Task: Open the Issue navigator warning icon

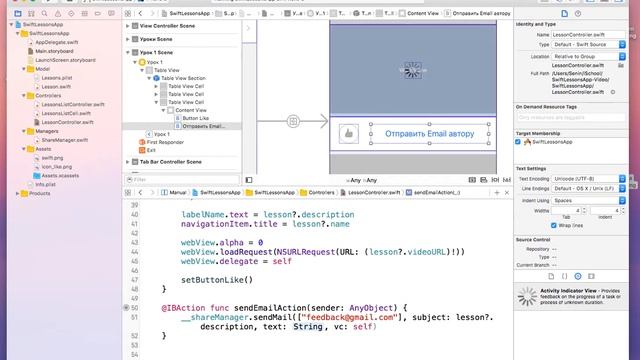Action: click(58, 13)
